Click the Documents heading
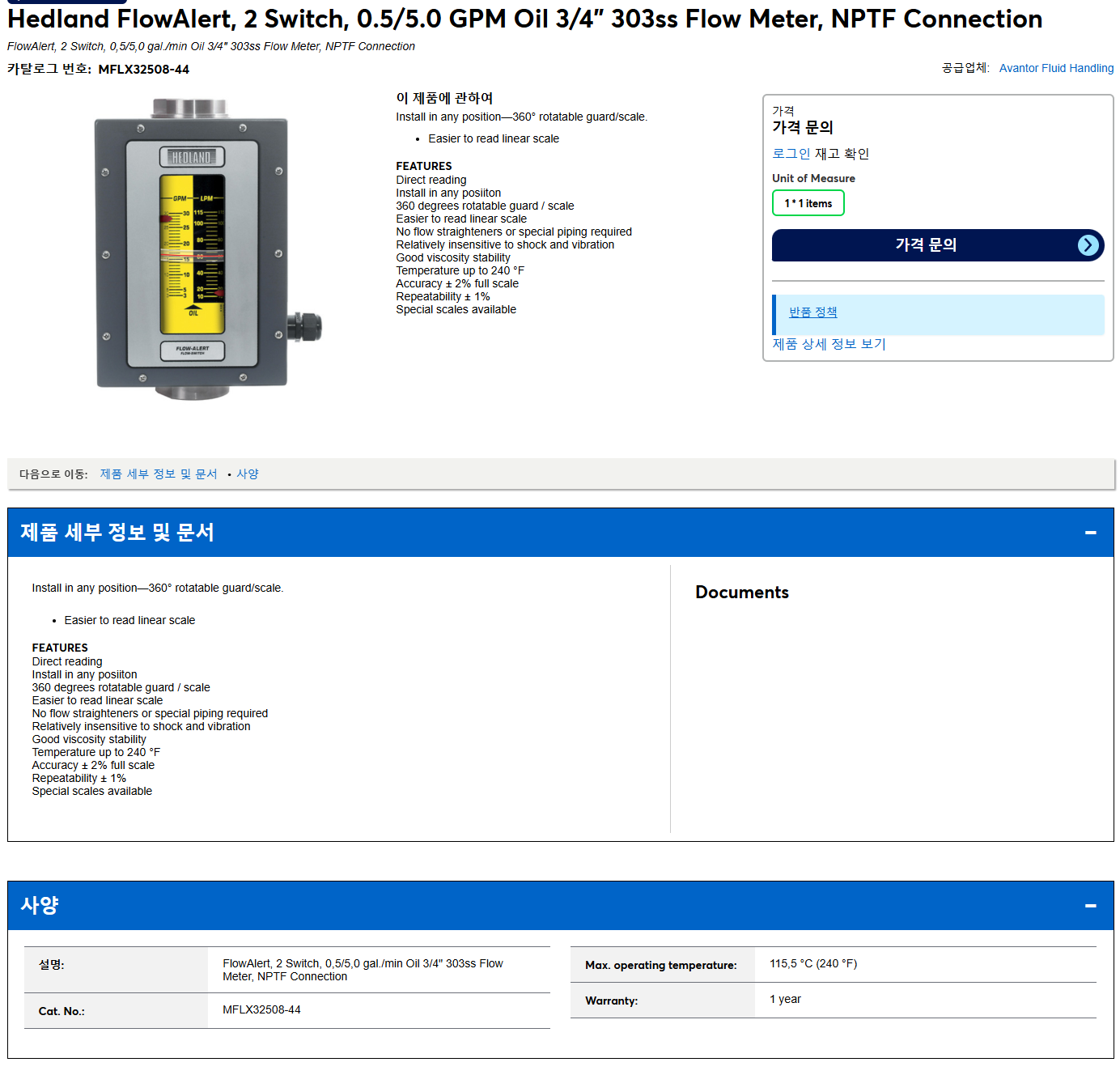This screenshot has height=1075, width=1120. click(742, 593)
